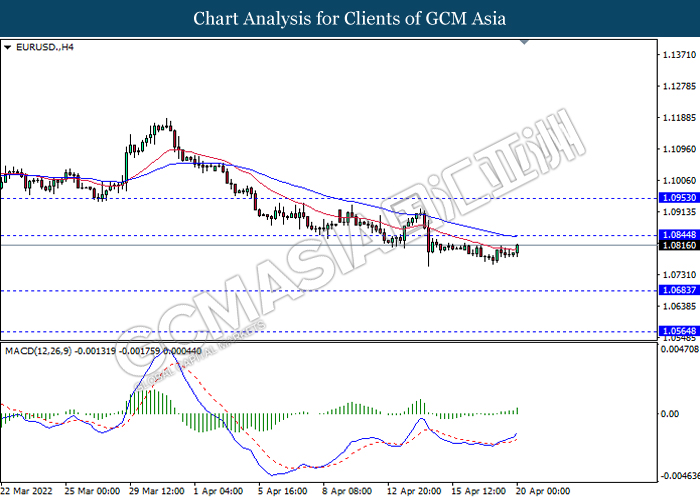Click the 8 Apr 08:00 time label

coord(347,491)
